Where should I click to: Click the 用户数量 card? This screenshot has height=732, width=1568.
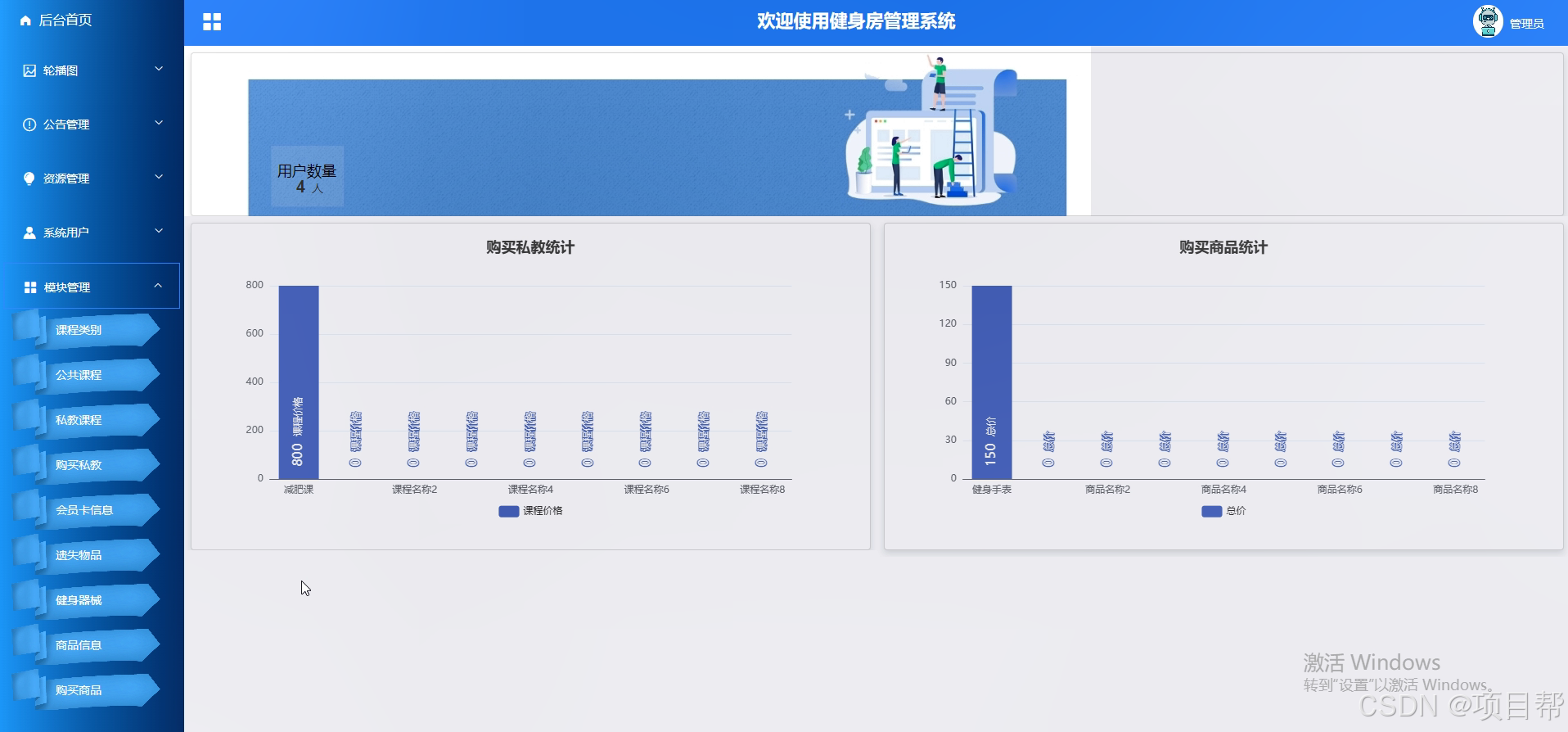(x=308, y=178)
